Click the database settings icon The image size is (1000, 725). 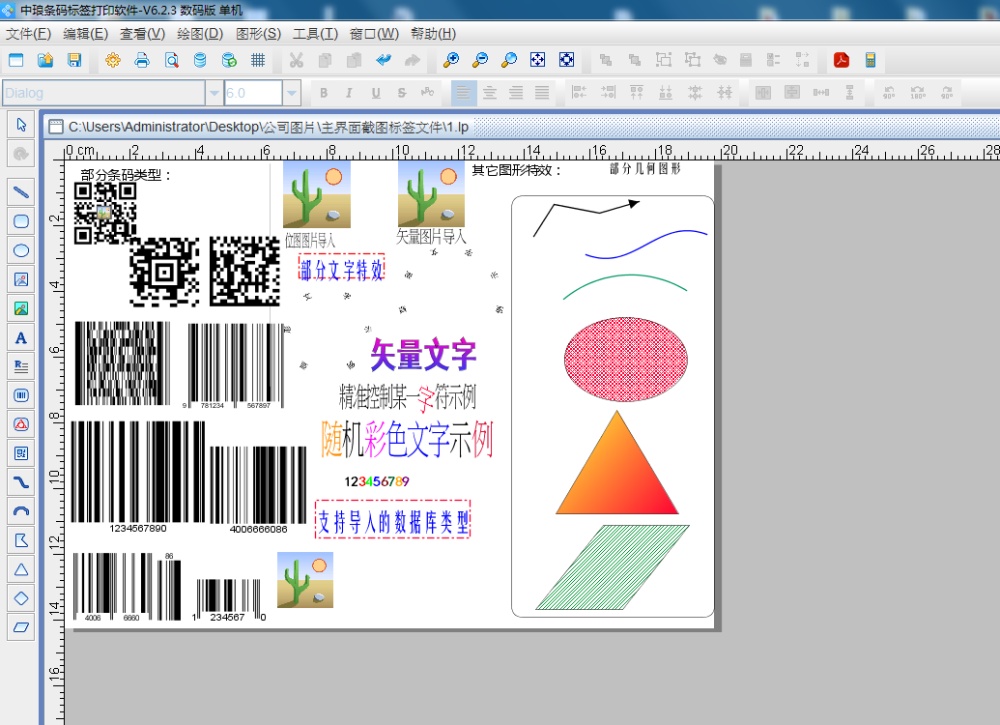(200, 60)
